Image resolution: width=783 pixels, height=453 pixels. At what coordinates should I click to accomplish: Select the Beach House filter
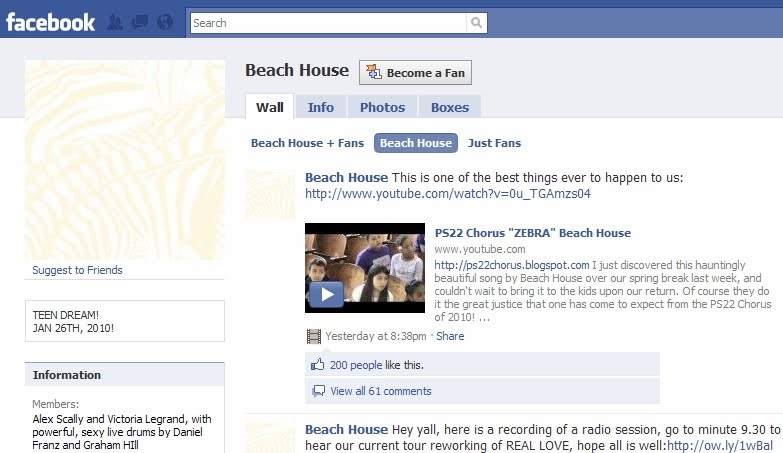click(x=415, y=143)
